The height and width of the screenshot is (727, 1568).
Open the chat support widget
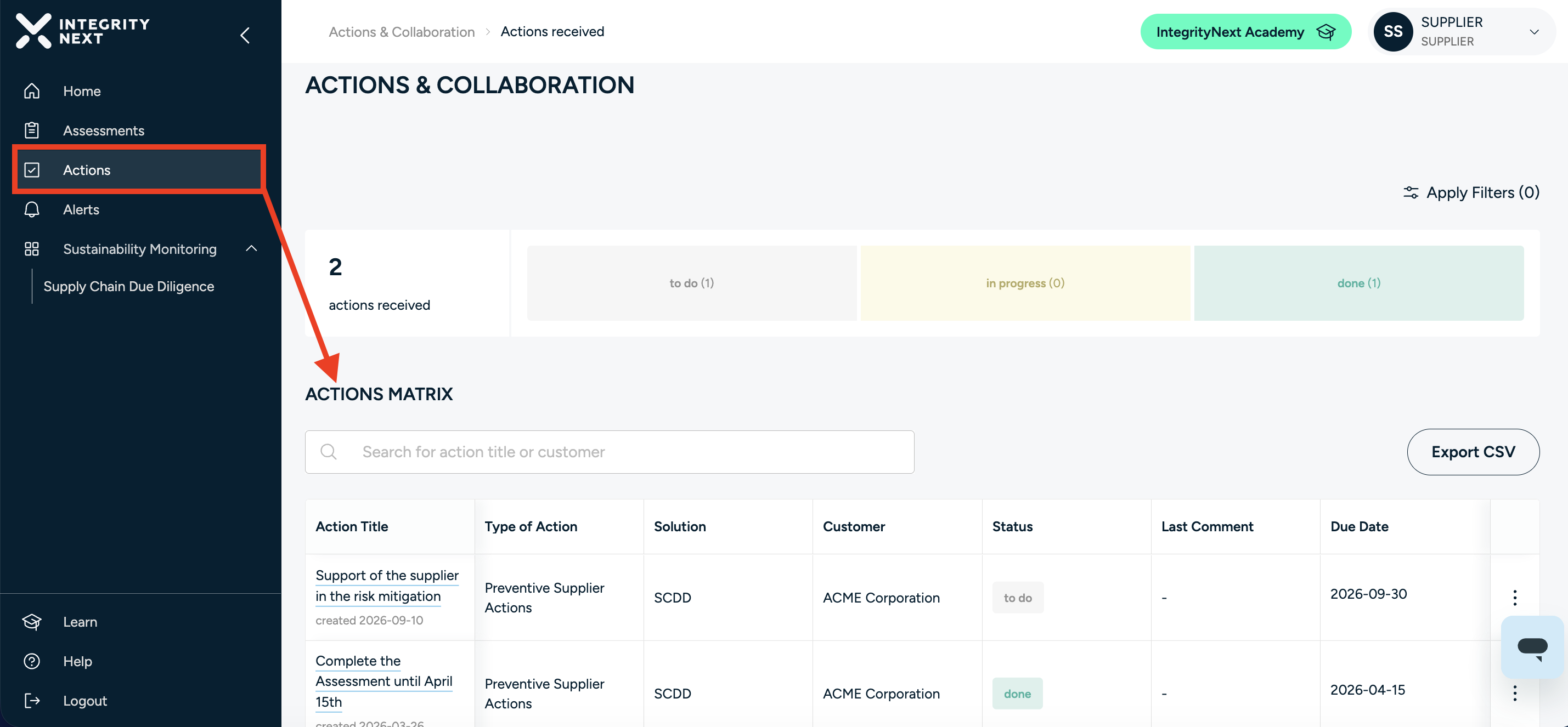1532,647
